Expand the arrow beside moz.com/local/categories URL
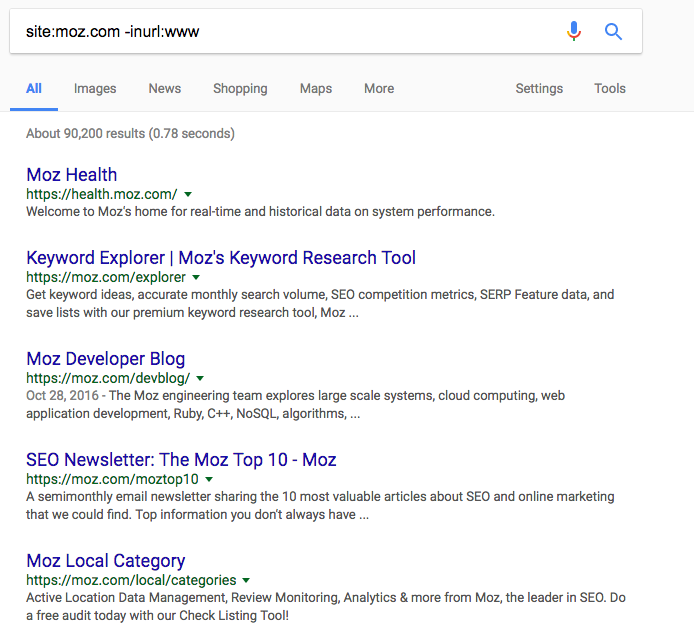 [x=247, y=580]
